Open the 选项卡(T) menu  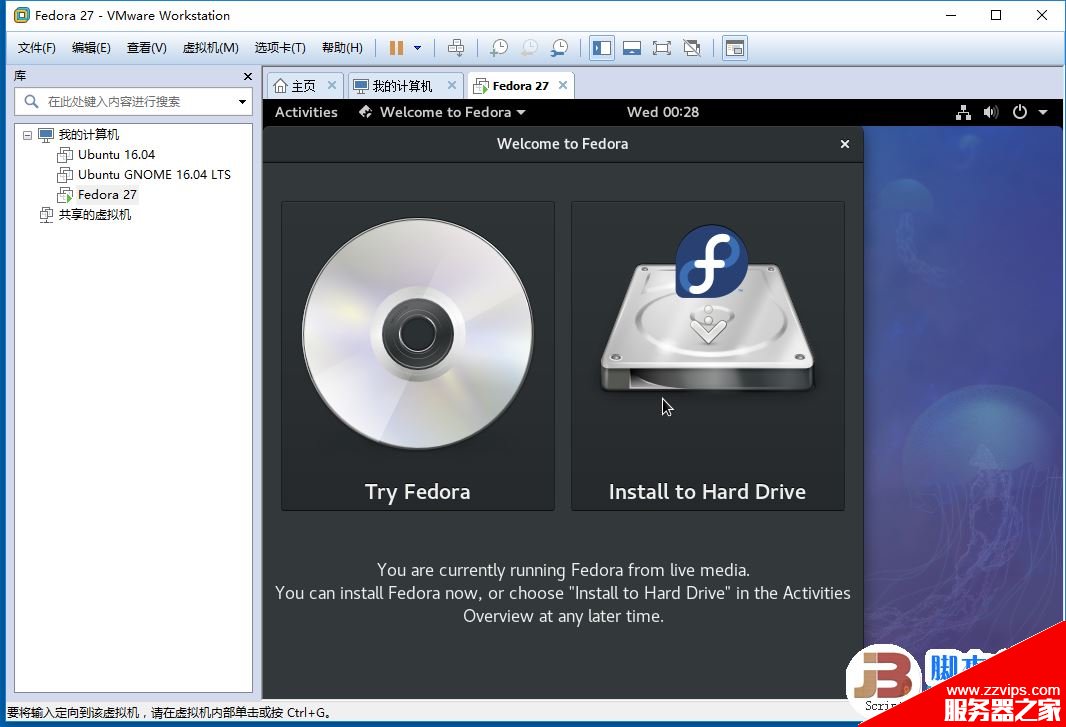[280, 48]
